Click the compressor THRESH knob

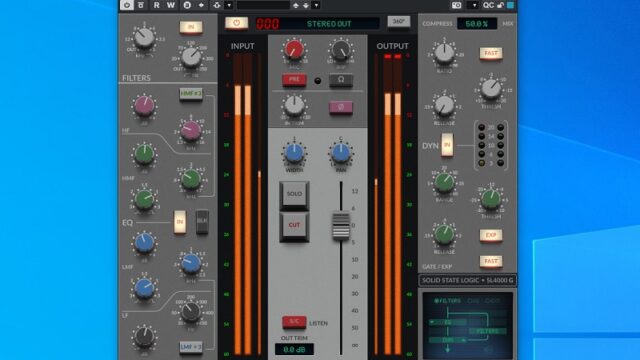click(491, 89)
